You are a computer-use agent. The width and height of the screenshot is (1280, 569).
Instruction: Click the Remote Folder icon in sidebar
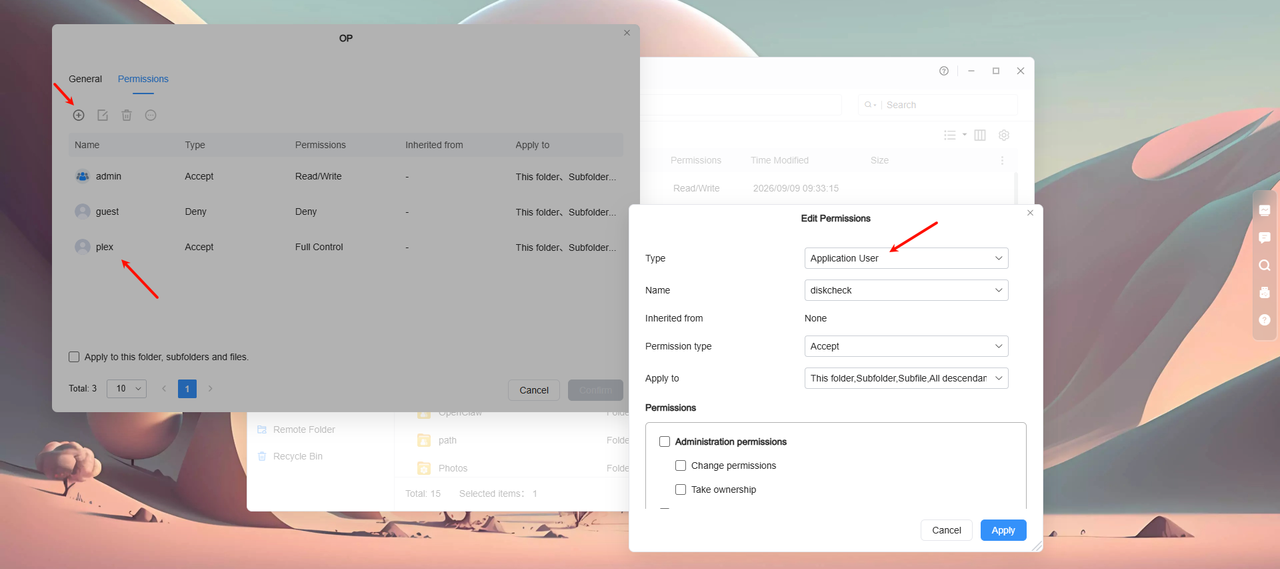click(262, 429)
